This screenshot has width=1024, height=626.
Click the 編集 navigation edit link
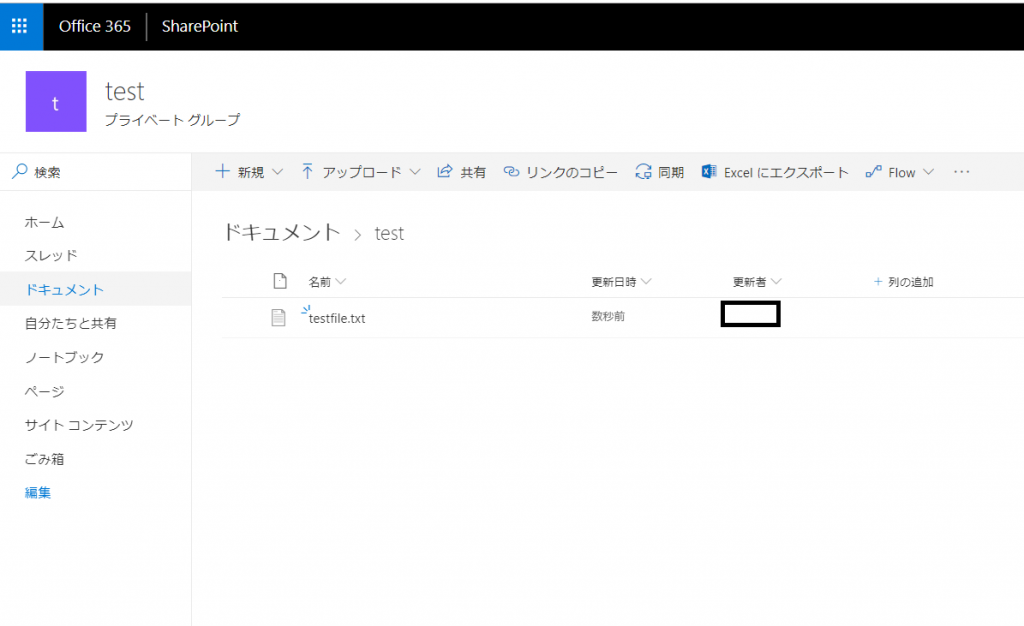coord(38,493)
